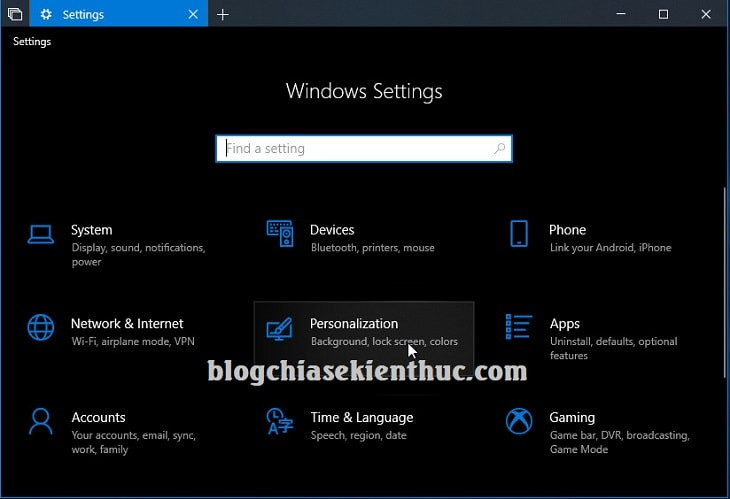The height and width of the screenshot is (499, 730).
Task: Open the Phone icon
Action: click(x=519, y=234)
